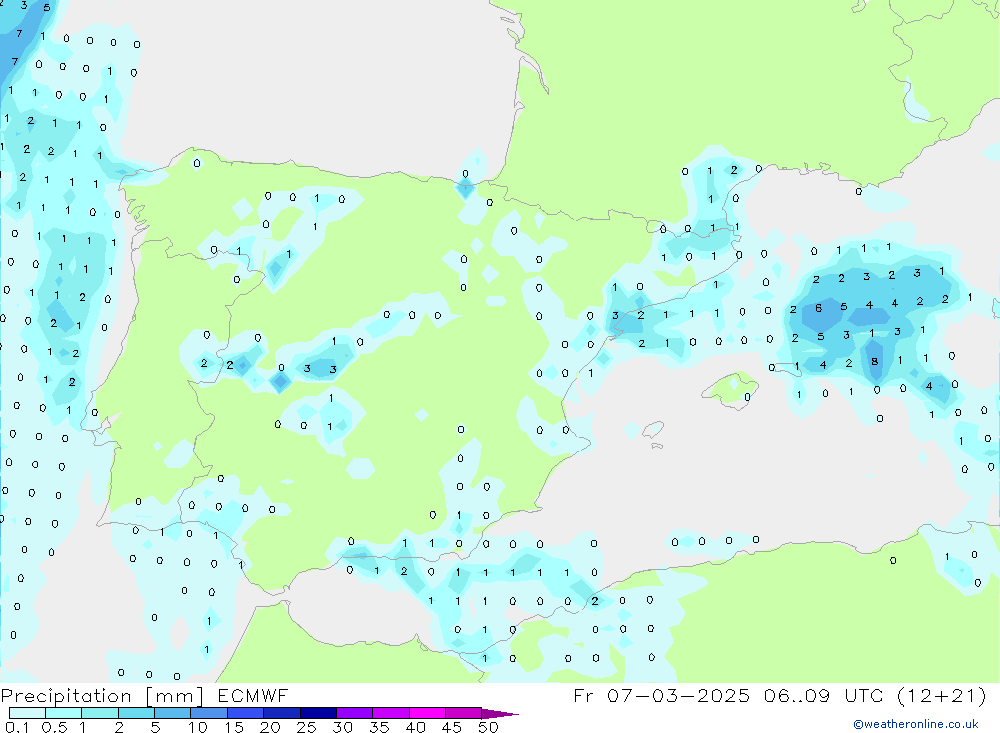Click the '25' legend scale label
Screen dimensions: 1000x733
coord(306,727)
